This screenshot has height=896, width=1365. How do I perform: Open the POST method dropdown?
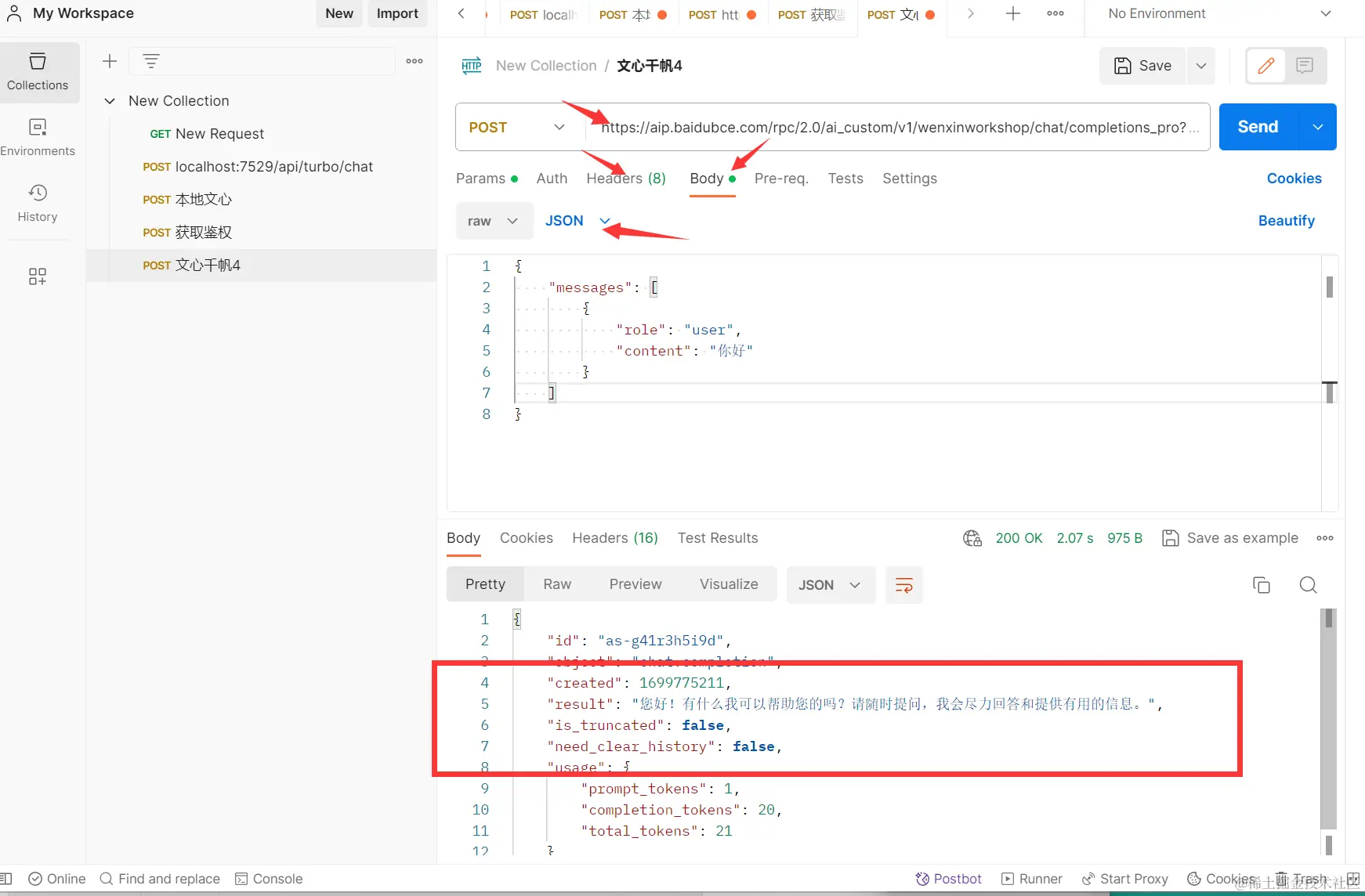pyautogui.click(x=517, y=127)
